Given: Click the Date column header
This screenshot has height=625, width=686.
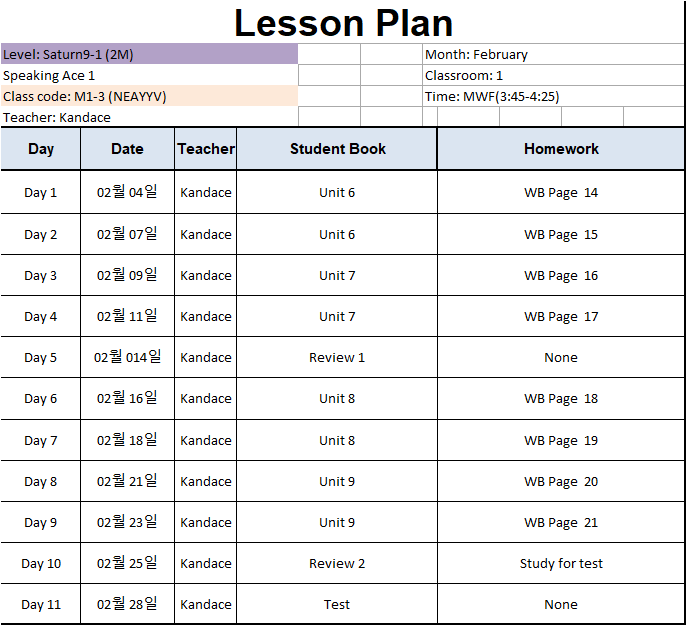Looking at the screenshot, I should pyautogui.click(x=127, y=149).
